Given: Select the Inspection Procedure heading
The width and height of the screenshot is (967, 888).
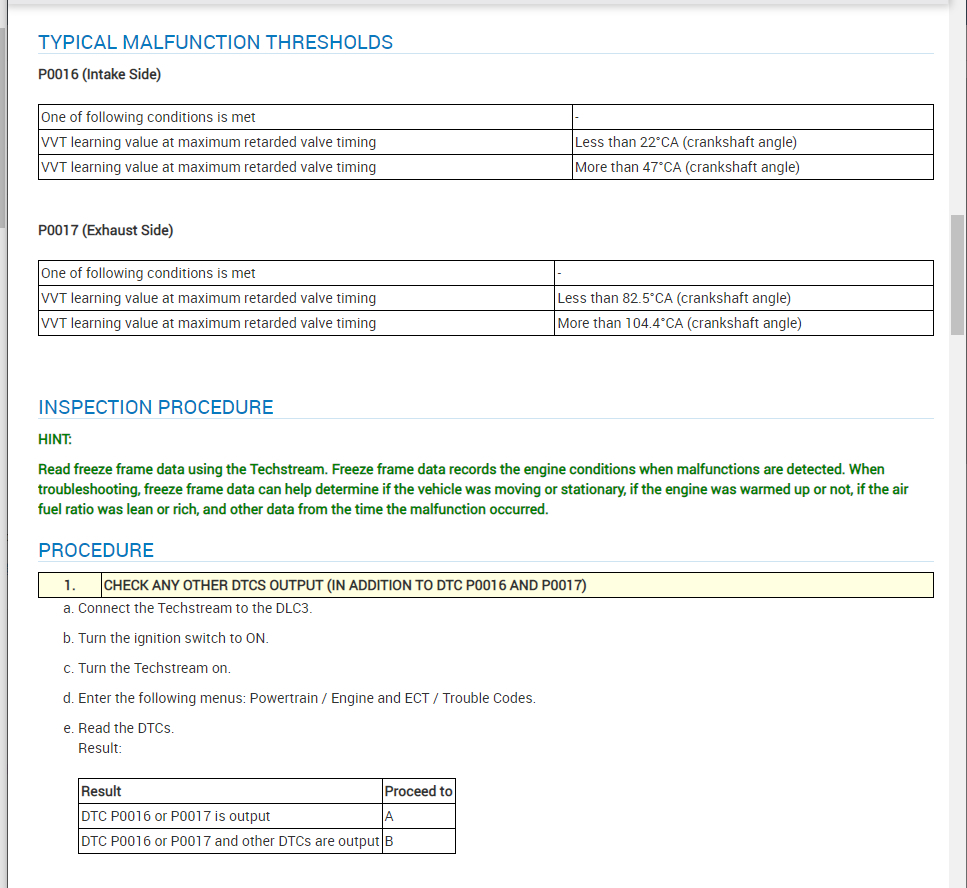Looking at the screenshot, I should click(x=155, y=407).
